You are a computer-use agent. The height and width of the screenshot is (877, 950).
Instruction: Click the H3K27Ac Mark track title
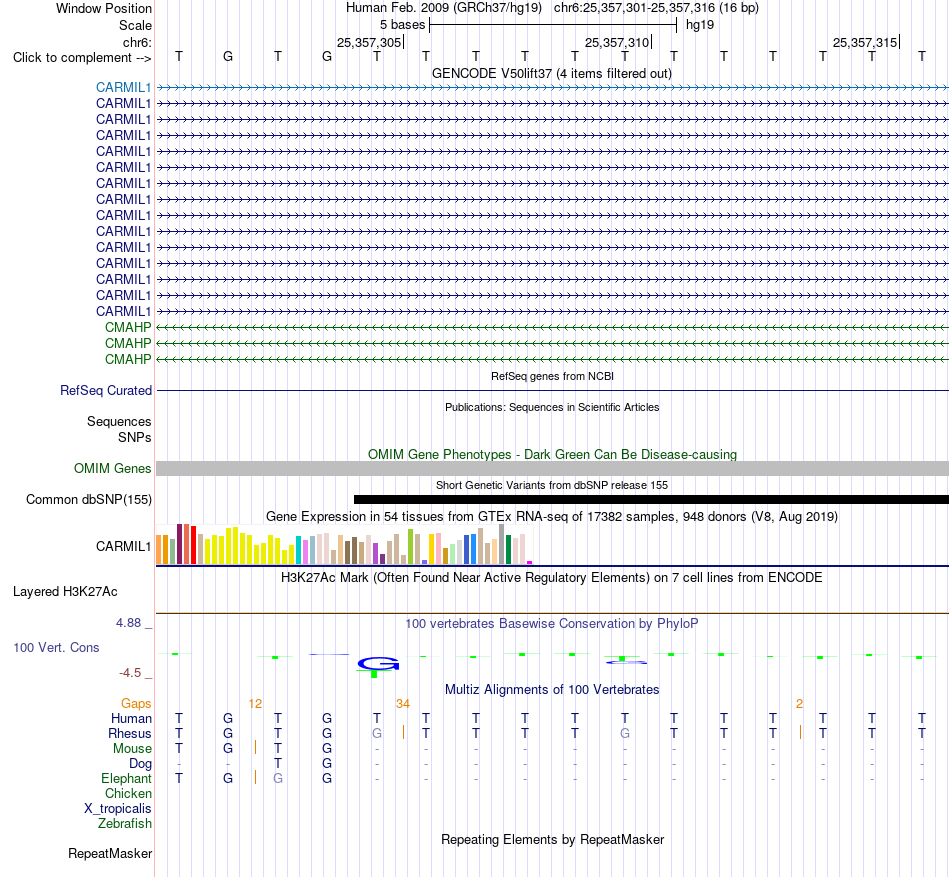[551, 577]
